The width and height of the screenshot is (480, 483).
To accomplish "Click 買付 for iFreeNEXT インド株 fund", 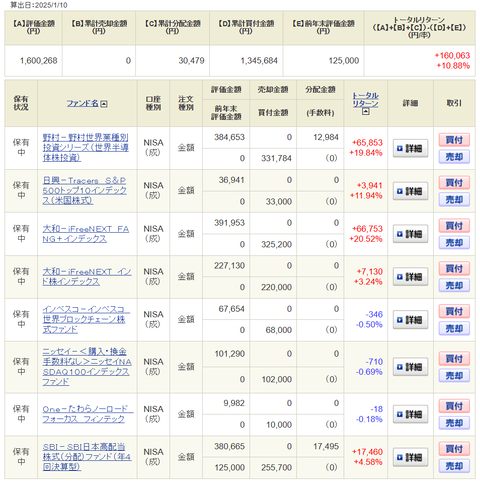I will pyautogui.click(x=454, y=268).
